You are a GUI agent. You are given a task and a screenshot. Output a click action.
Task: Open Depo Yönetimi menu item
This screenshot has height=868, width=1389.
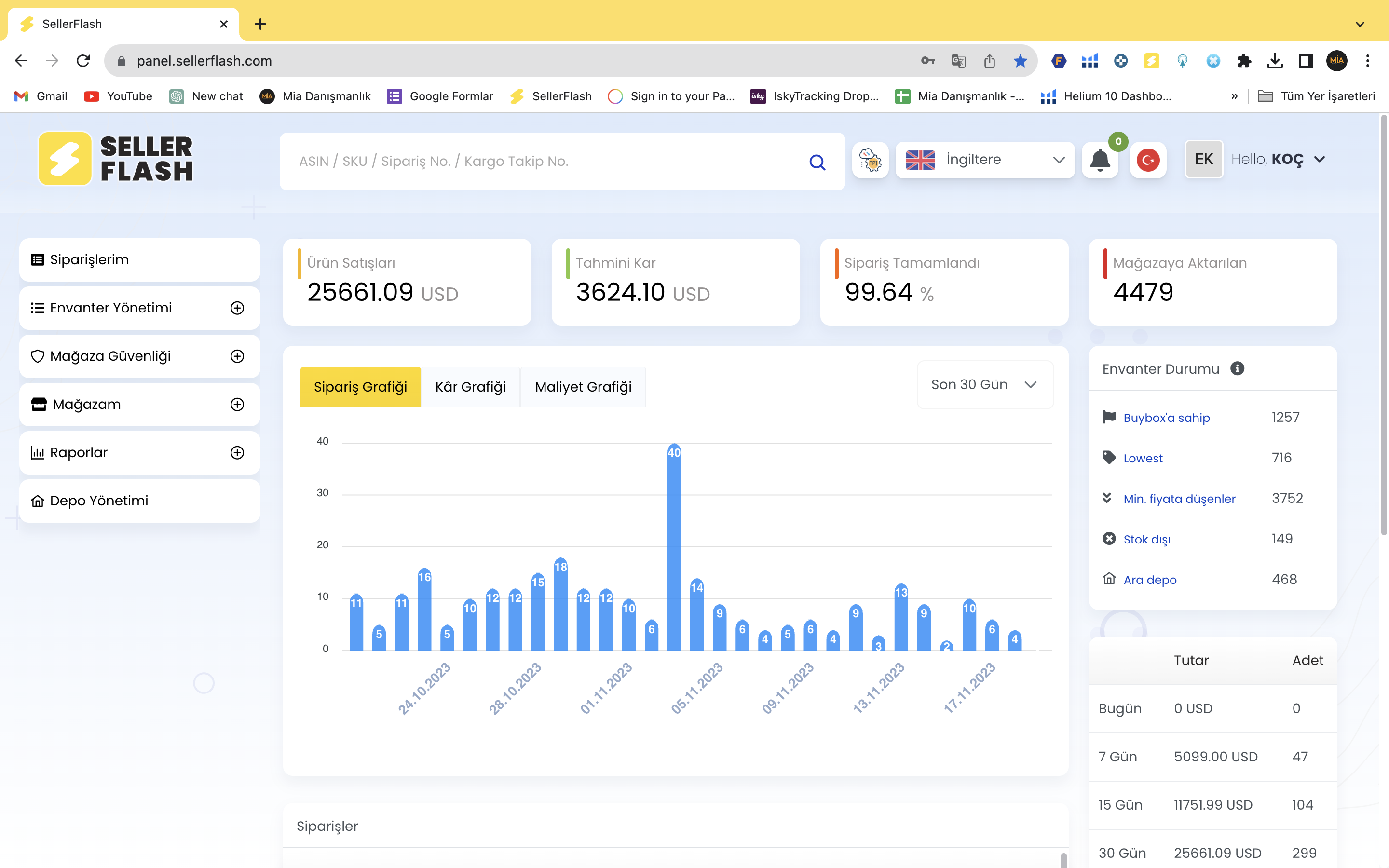pos(139,501)
